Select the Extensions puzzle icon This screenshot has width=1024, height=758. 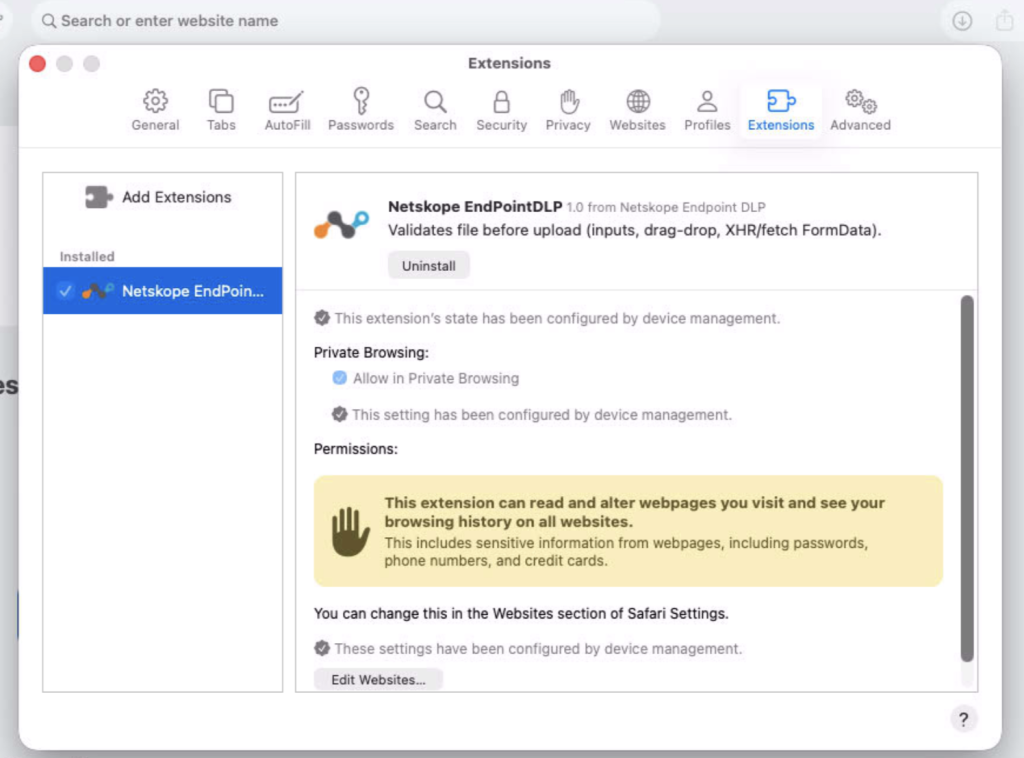point(781,101)
